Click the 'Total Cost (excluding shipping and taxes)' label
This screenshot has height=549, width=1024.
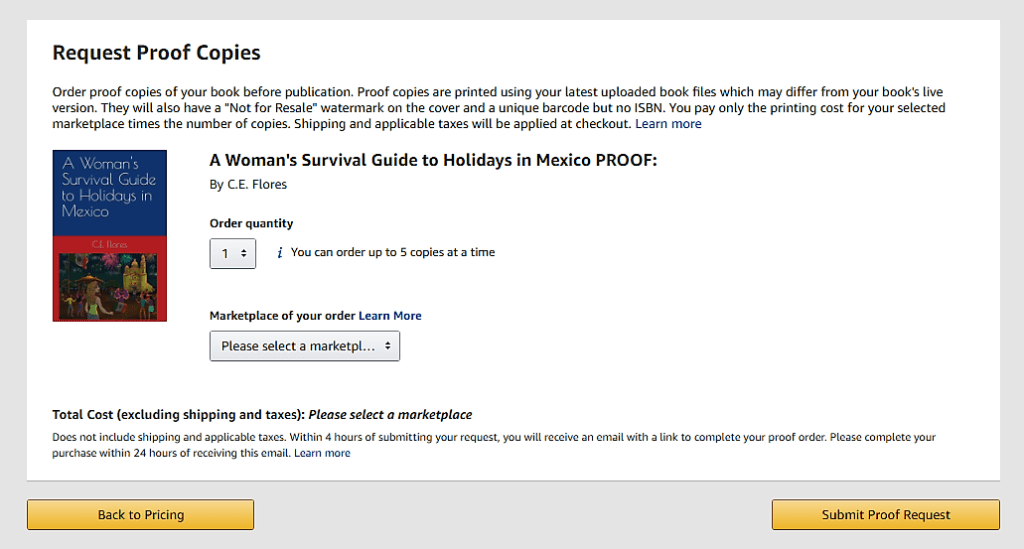(x=178, y=415)
